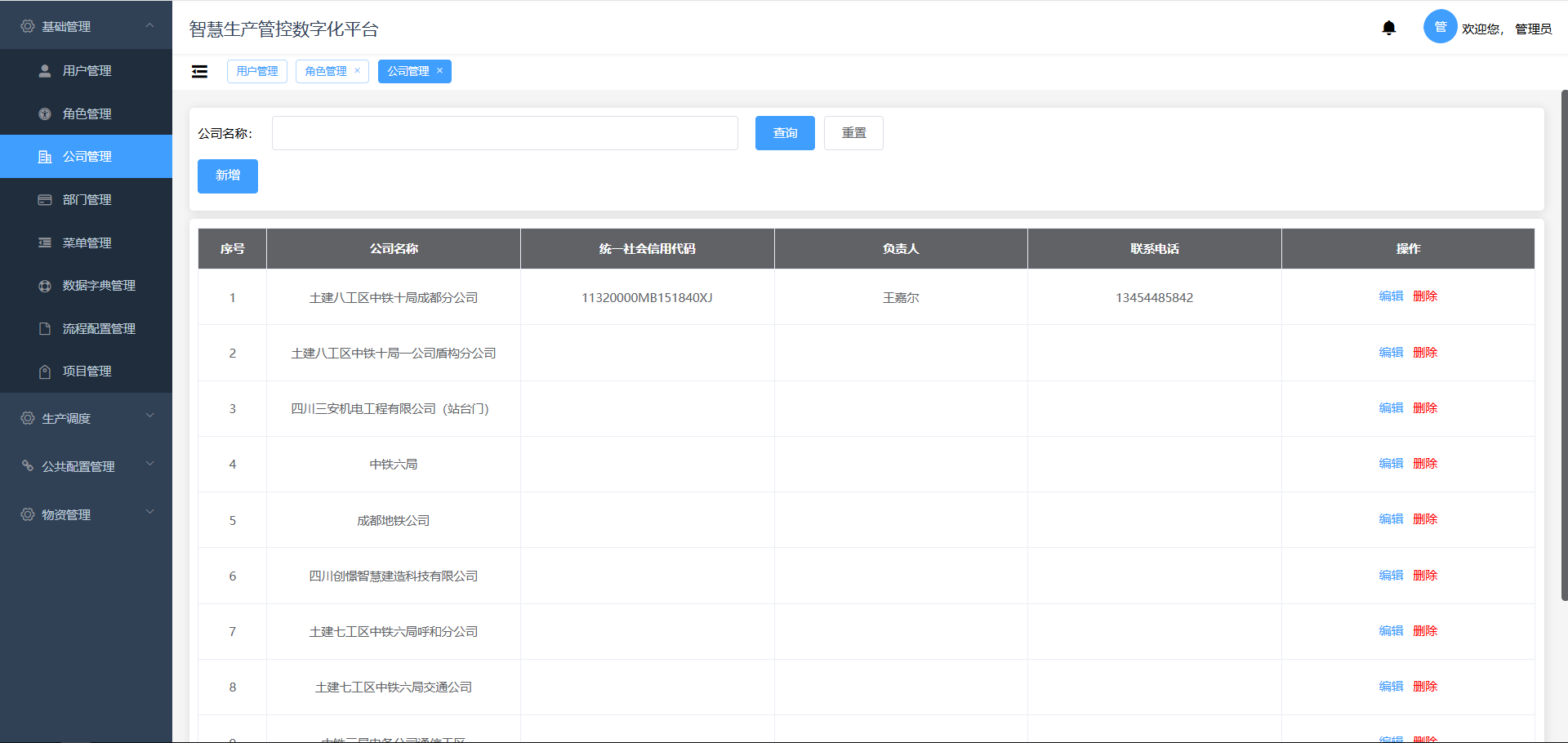
Task: Click phone number 13454485842
Action: 1154,298
